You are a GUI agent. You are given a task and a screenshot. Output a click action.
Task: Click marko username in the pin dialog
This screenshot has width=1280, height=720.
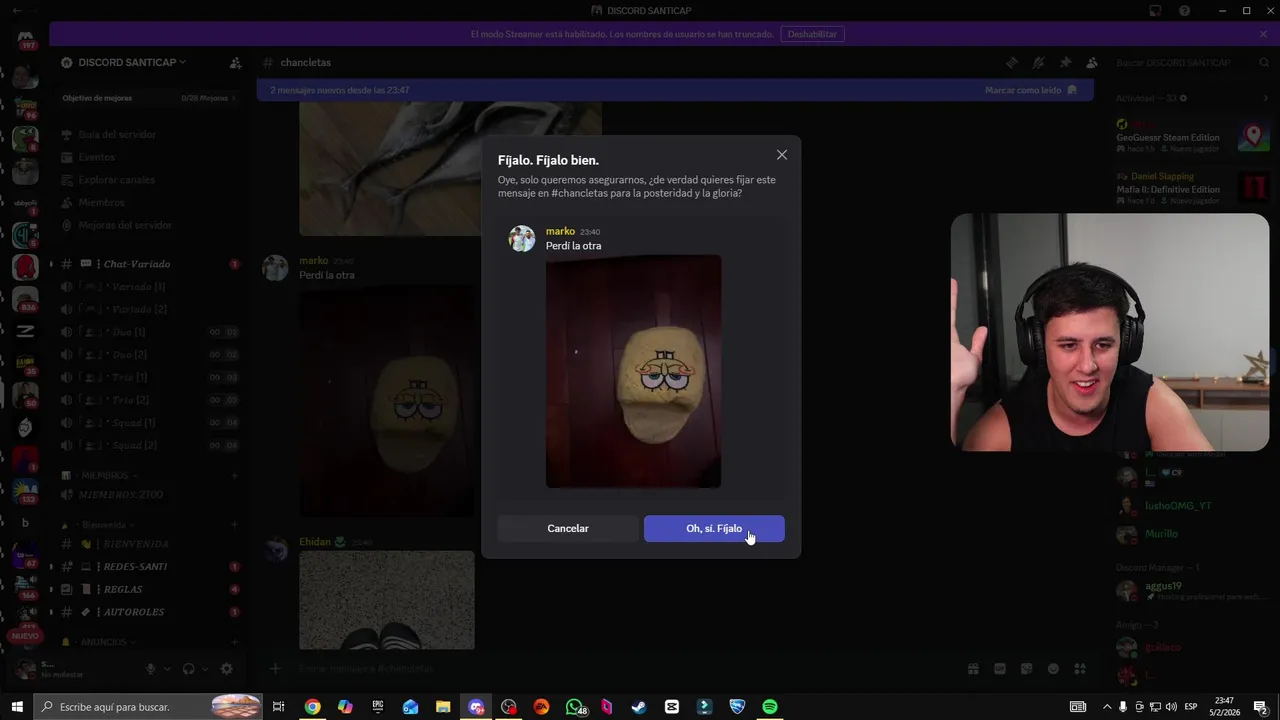click(560, 231)
